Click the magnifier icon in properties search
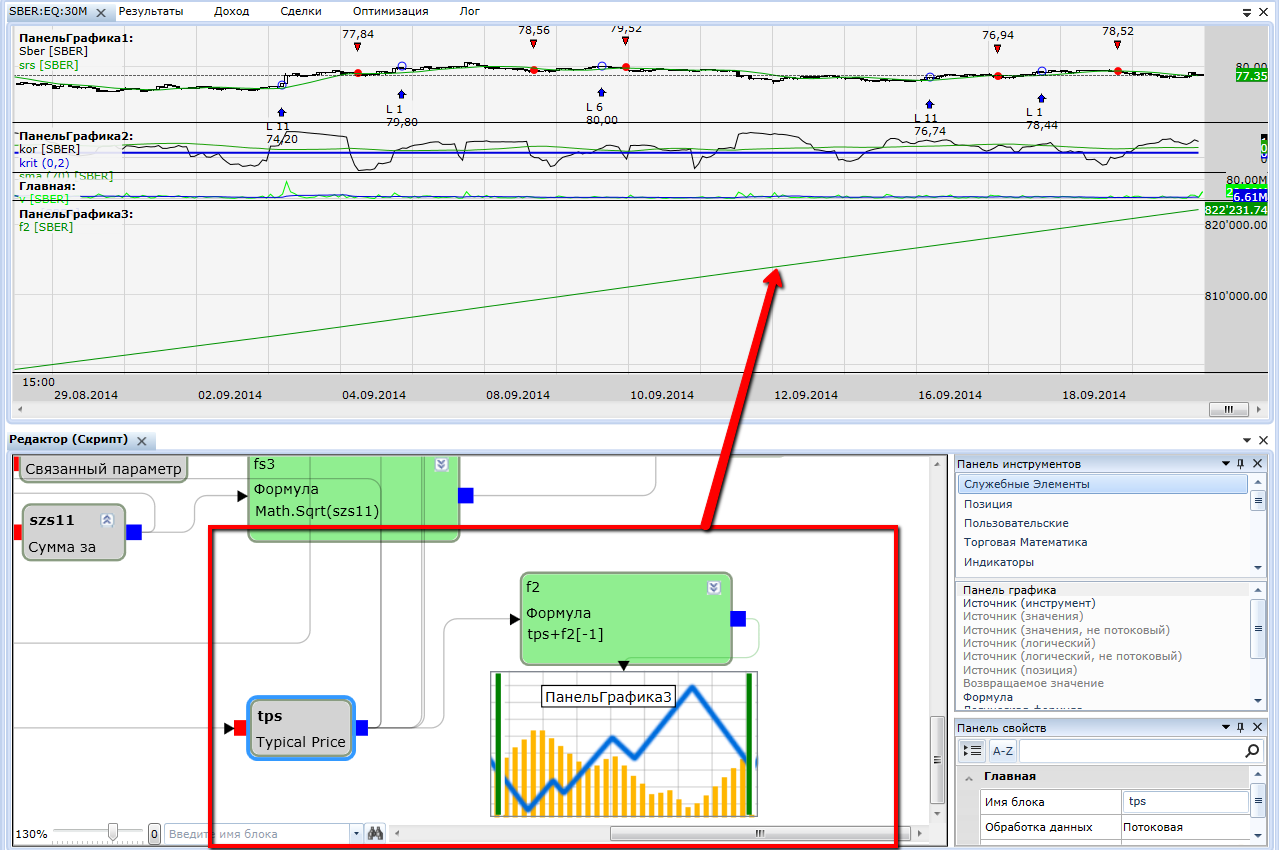This screenshot has height=850, width=1279. click(x=1252, y=750)
